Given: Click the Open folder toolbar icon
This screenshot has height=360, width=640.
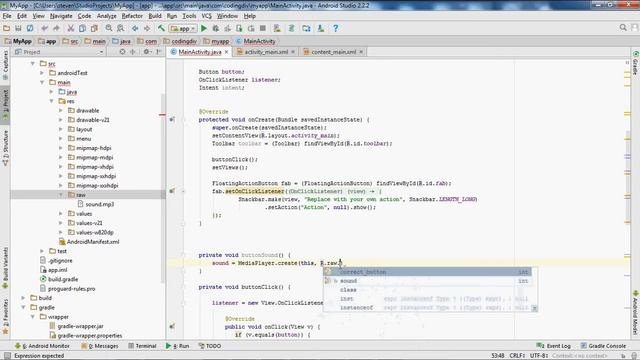Looking at the screenshot, I should (7, 28).
